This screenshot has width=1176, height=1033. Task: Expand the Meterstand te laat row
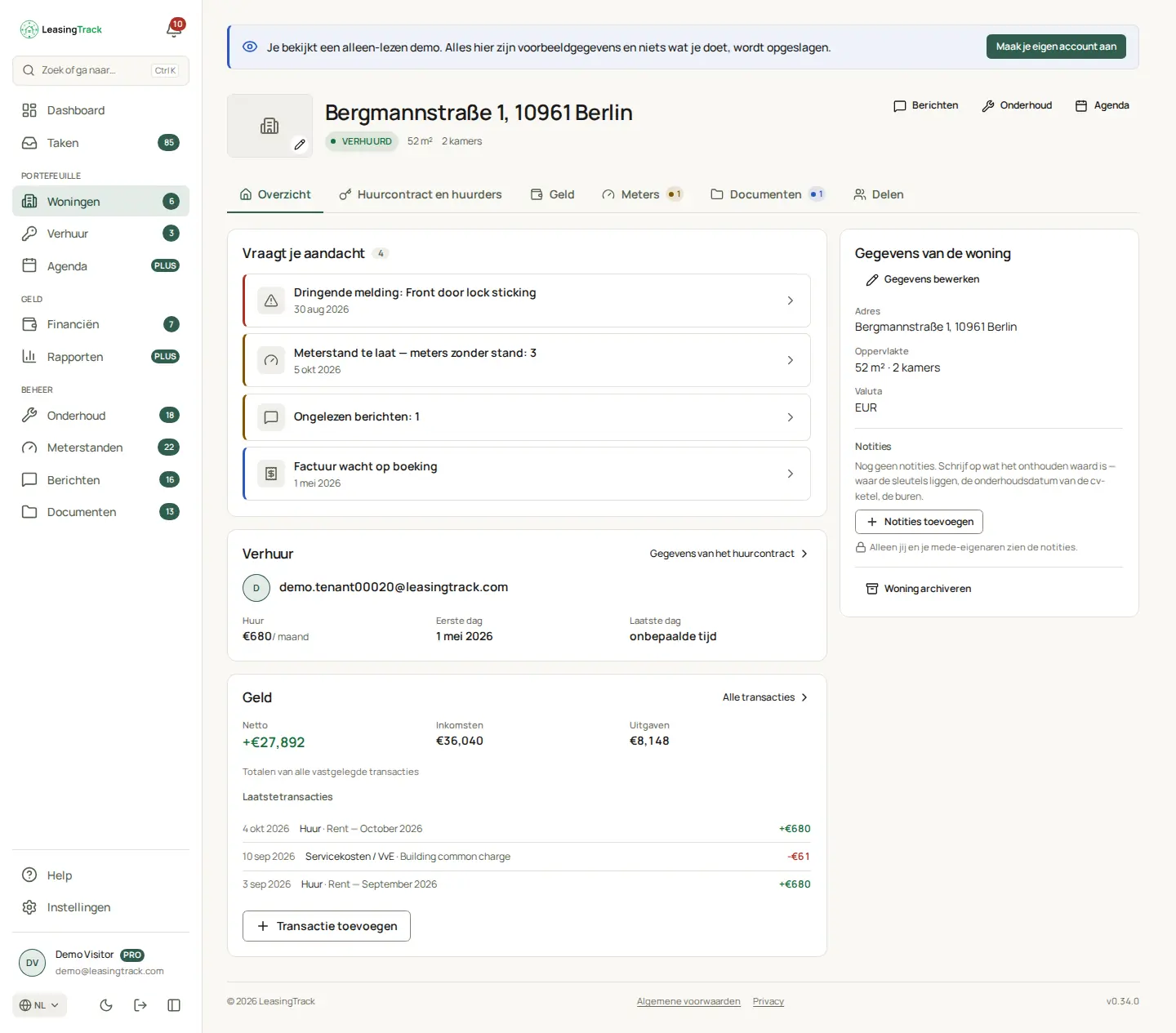click(527, 360)
